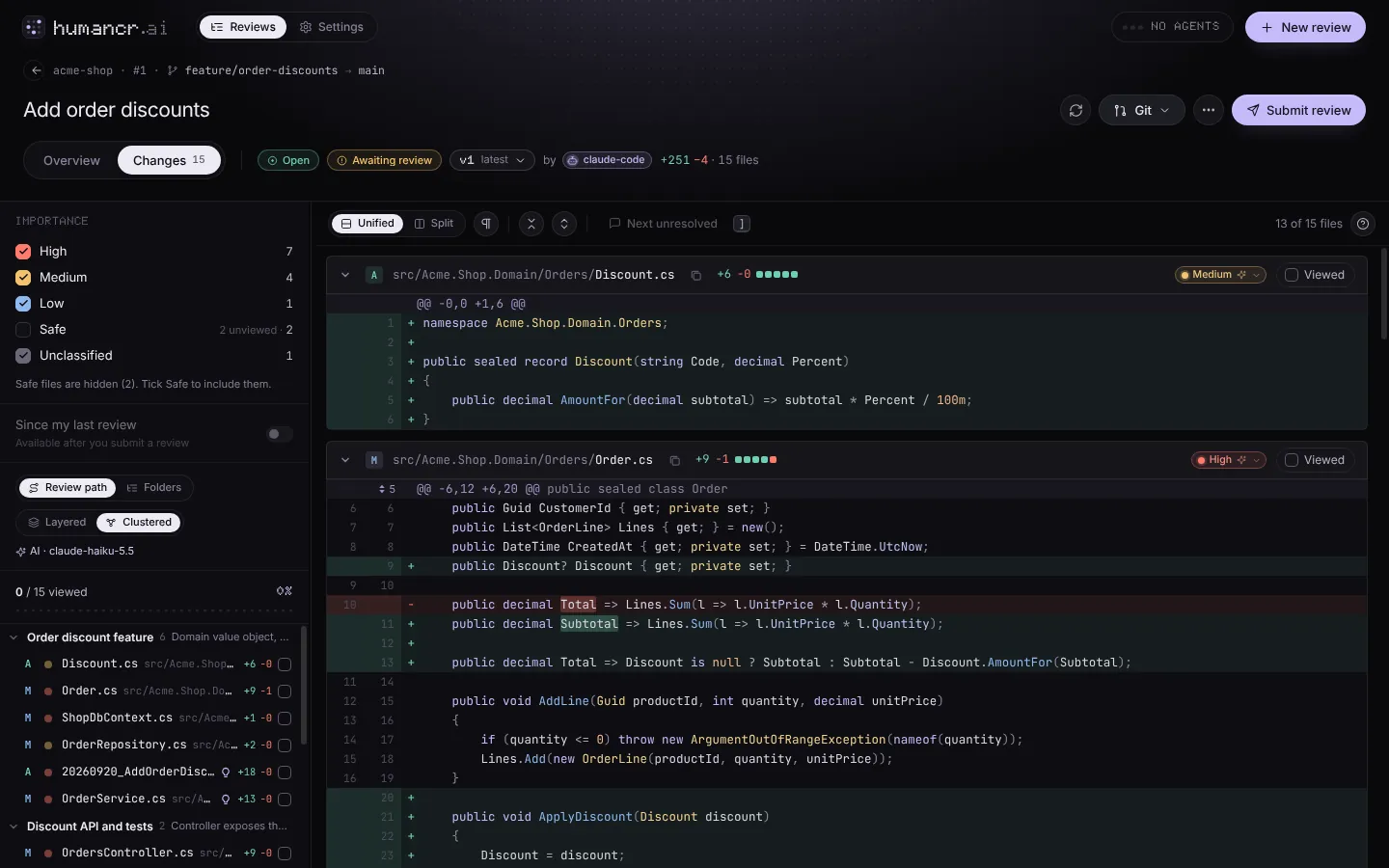The height and width of the screenshot is (868, 1389).
Task: Open the help question mark icon
Action: point(1363,224)
